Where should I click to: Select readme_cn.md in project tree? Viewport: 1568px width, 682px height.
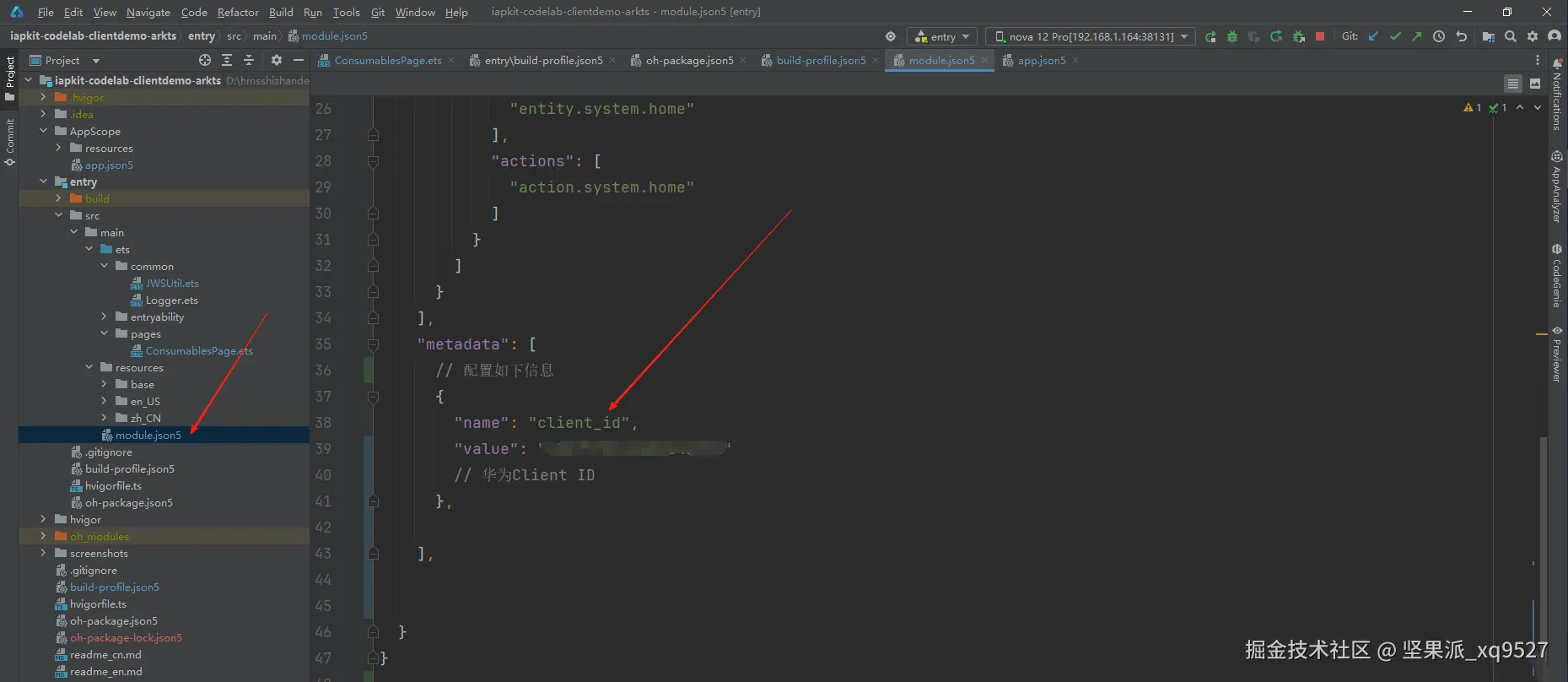pyautogui.click(x=105, y=654)
